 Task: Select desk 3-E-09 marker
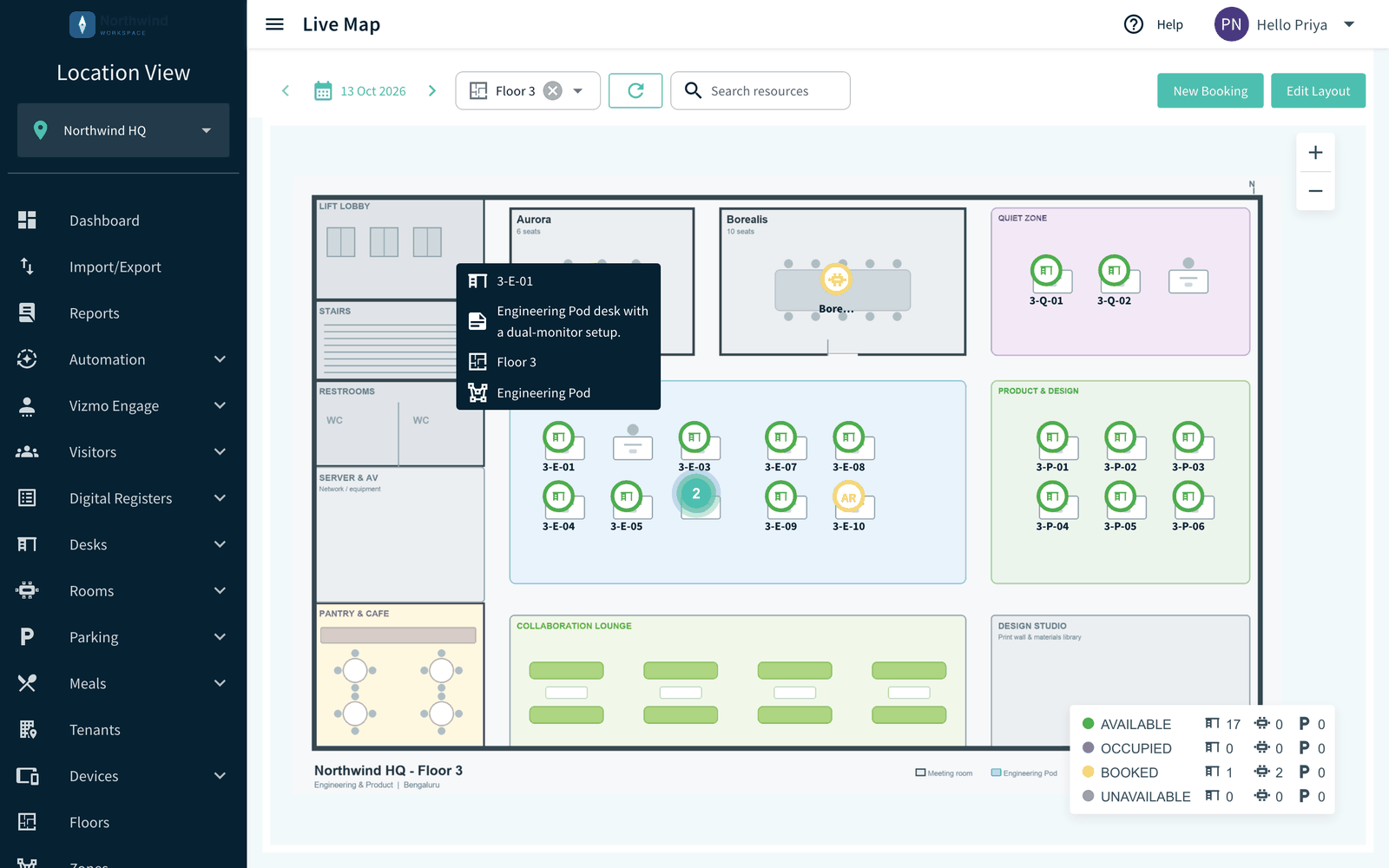[x=780, y=496]
